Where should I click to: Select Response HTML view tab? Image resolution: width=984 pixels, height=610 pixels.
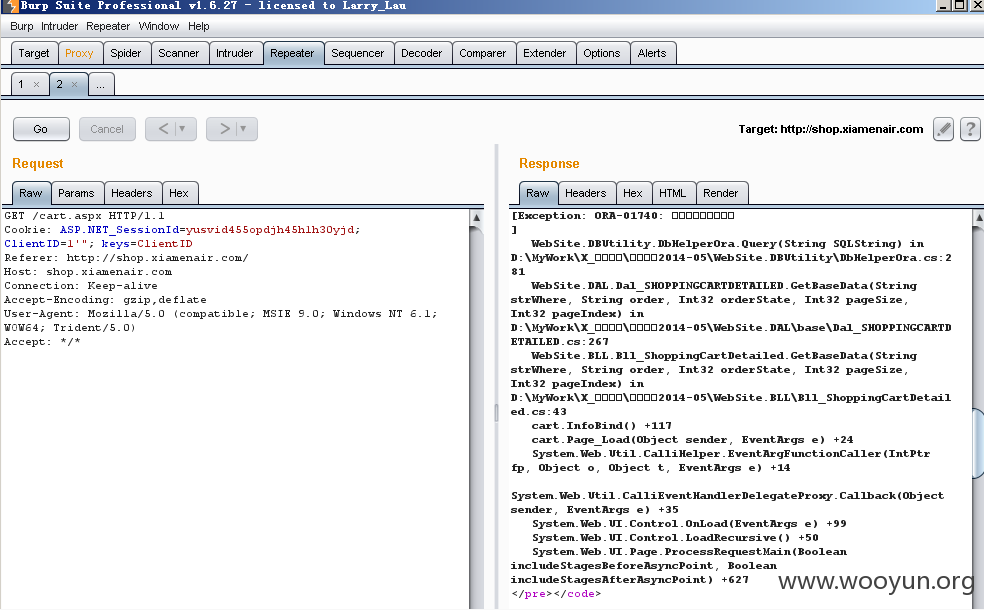pos(673,193)
